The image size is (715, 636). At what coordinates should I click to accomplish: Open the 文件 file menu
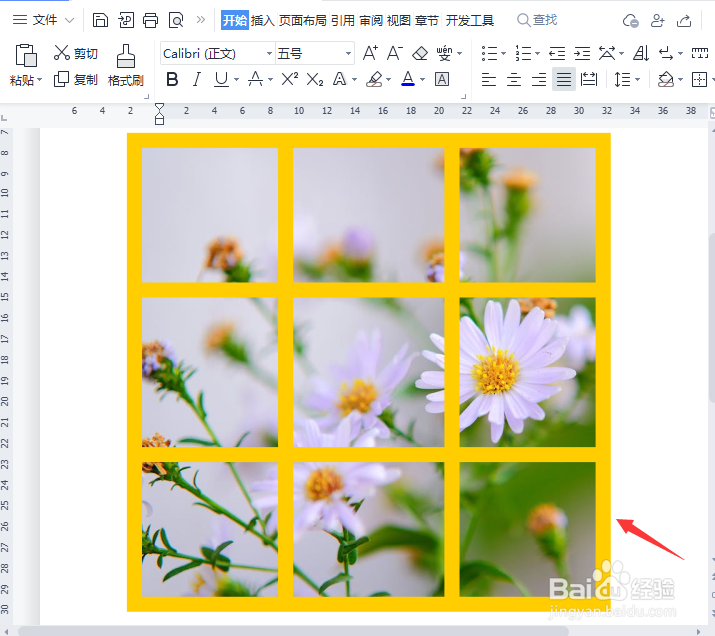click(45, 20)
